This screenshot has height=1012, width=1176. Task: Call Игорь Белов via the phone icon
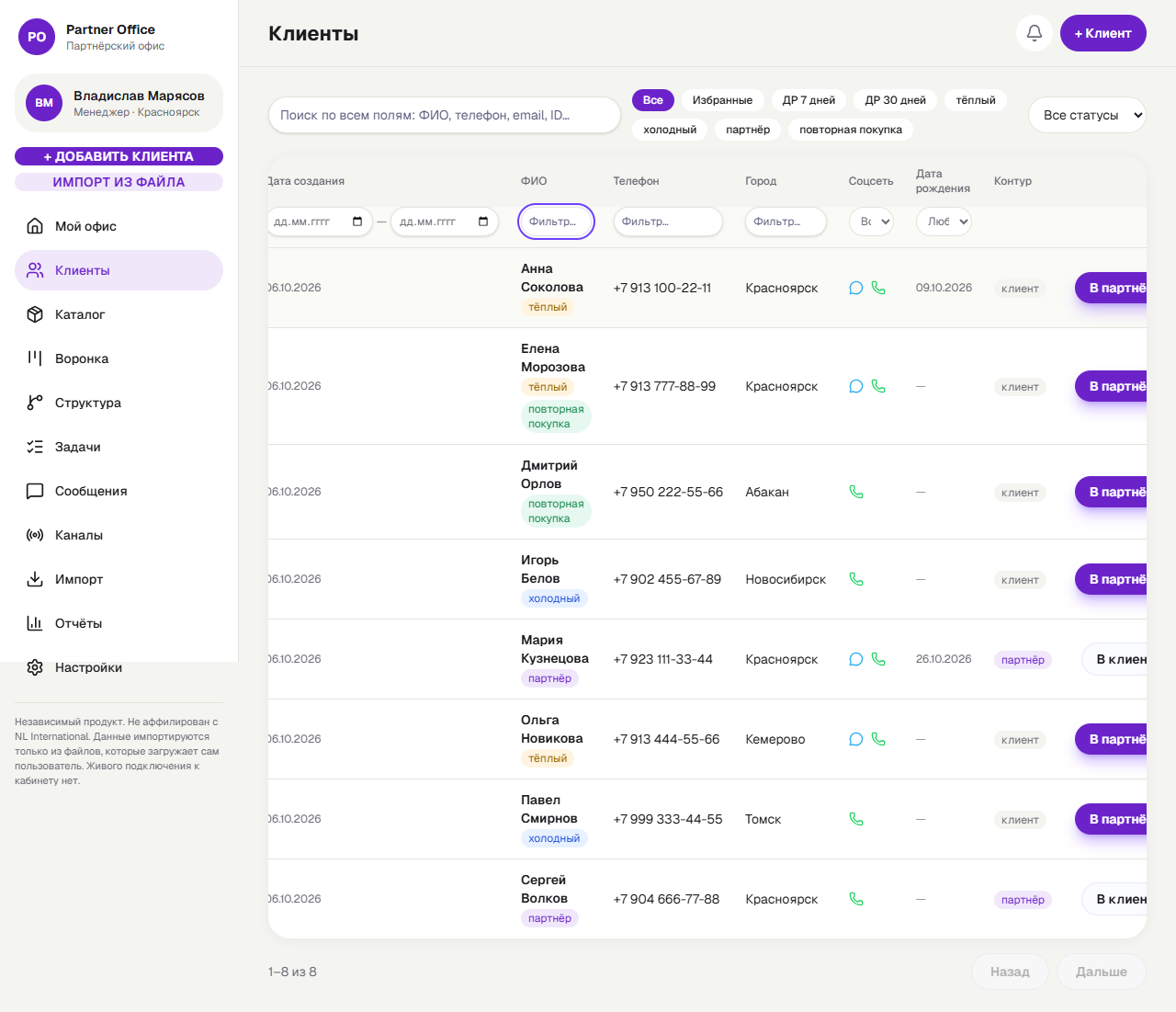[x=856, y=579]
